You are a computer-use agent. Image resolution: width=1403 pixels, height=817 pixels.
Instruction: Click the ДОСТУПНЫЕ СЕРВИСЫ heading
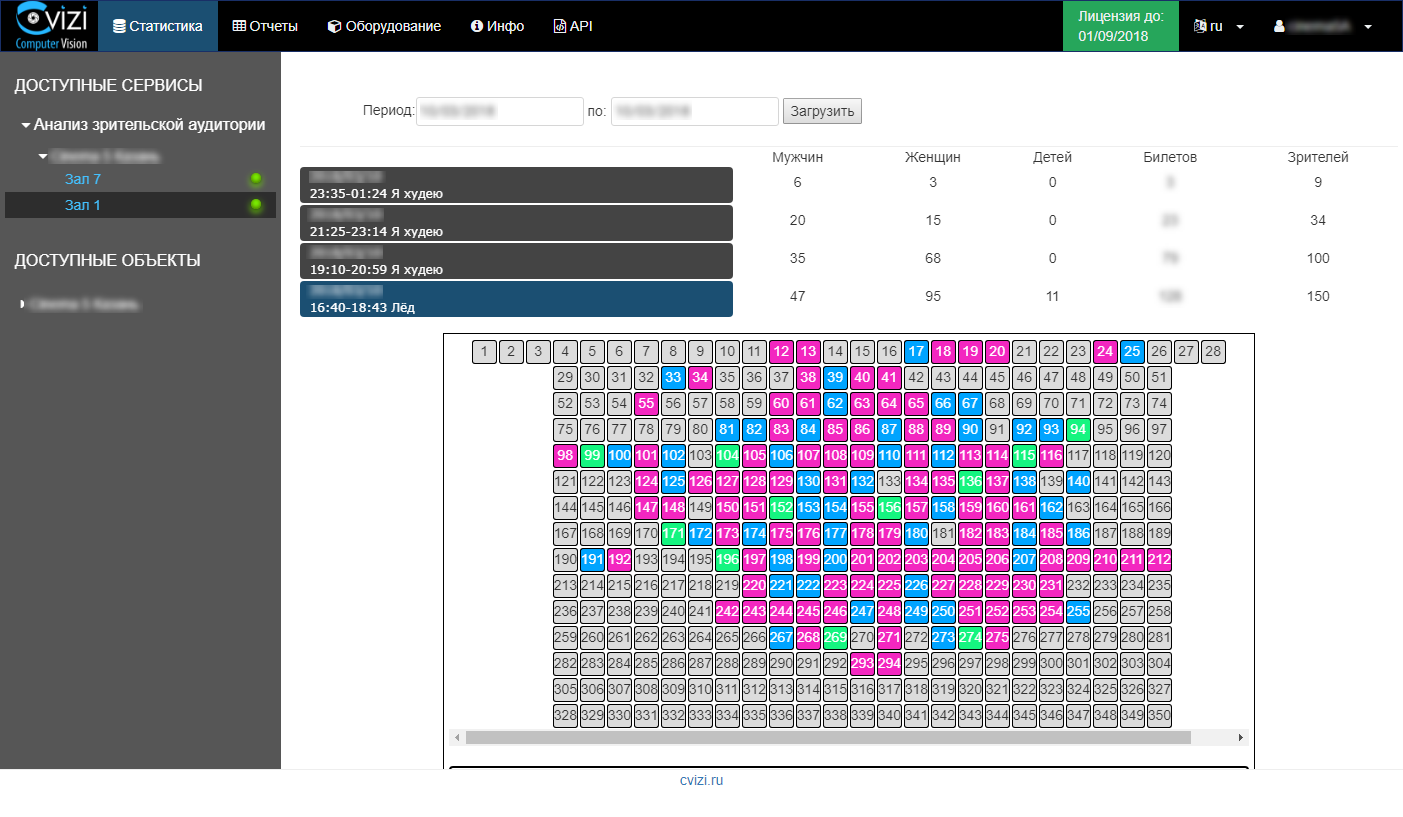point(108,86)
